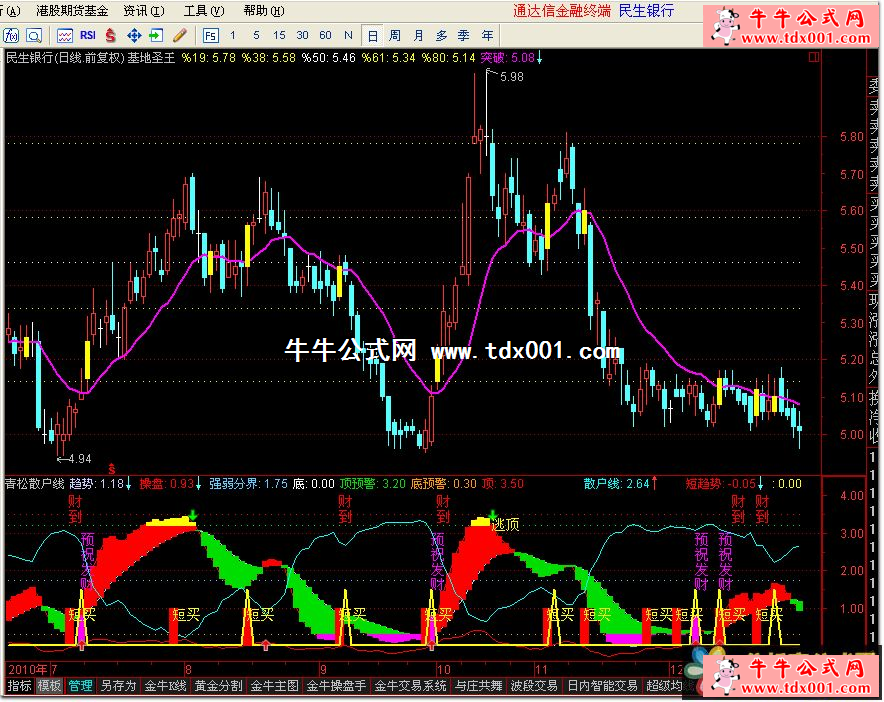The width and height of the screenshot is (884, 702).
Task: Select the 金牛交易系统 template tab
Action: [x=410, y=686]
